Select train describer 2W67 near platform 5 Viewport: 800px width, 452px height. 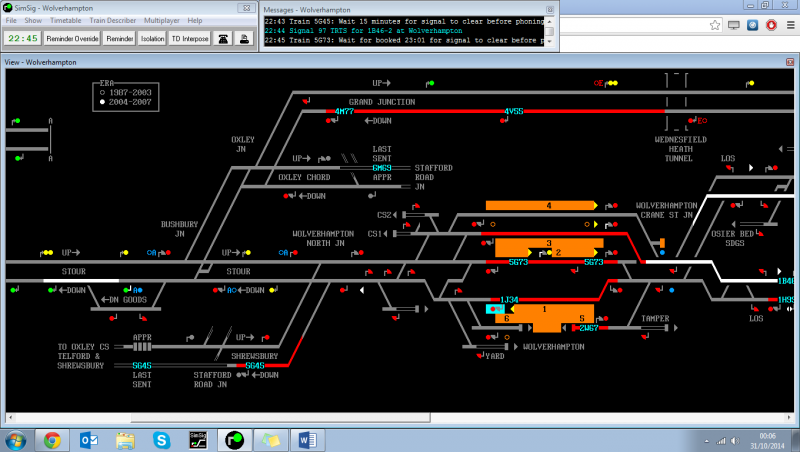click(x=589, y=328)
